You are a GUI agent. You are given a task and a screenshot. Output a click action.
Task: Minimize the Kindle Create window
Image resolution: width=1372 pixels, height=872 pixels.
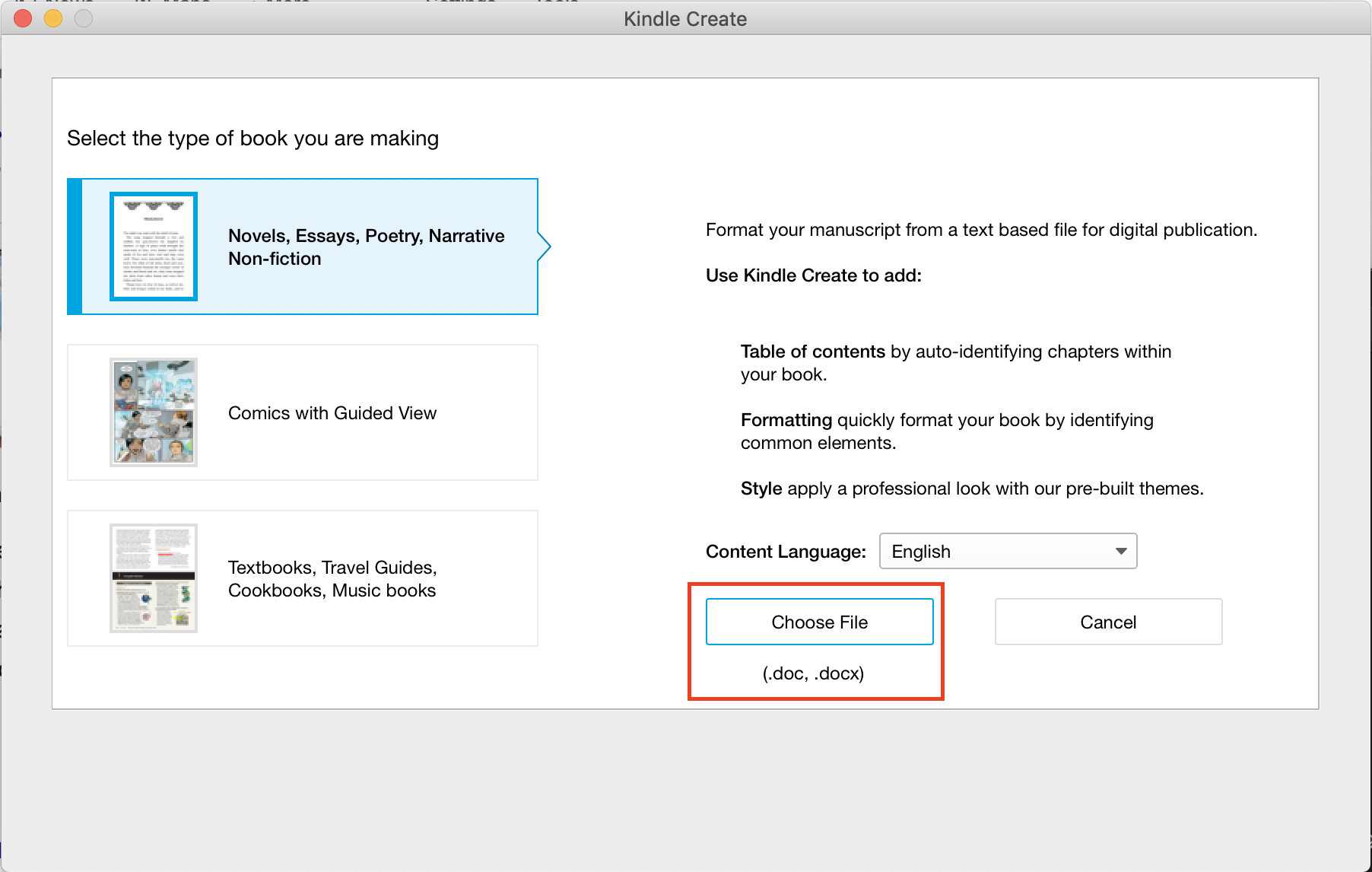[52, 18]
